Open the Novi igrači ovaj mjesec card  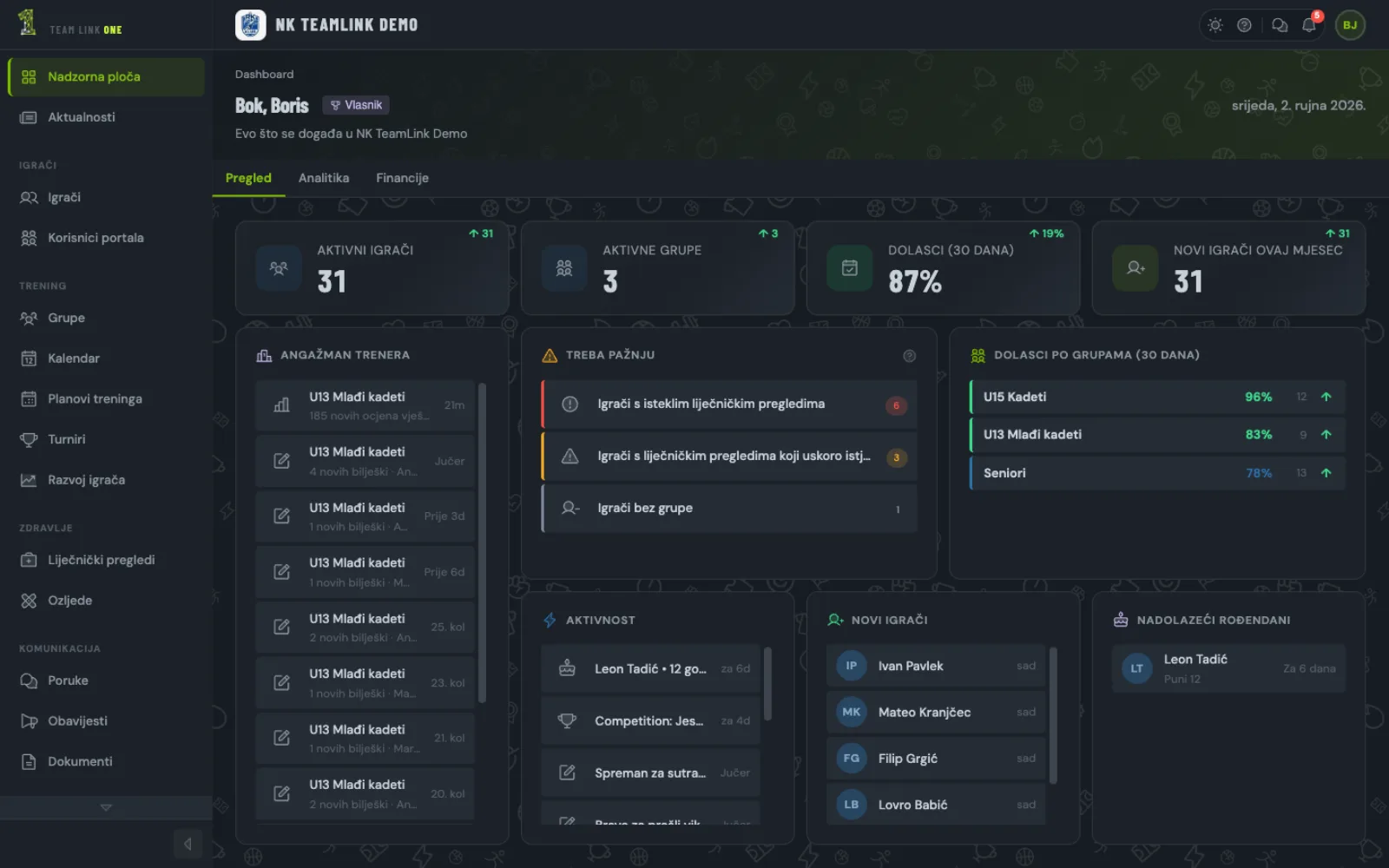pyautogui.click(x=1228, y=268)
